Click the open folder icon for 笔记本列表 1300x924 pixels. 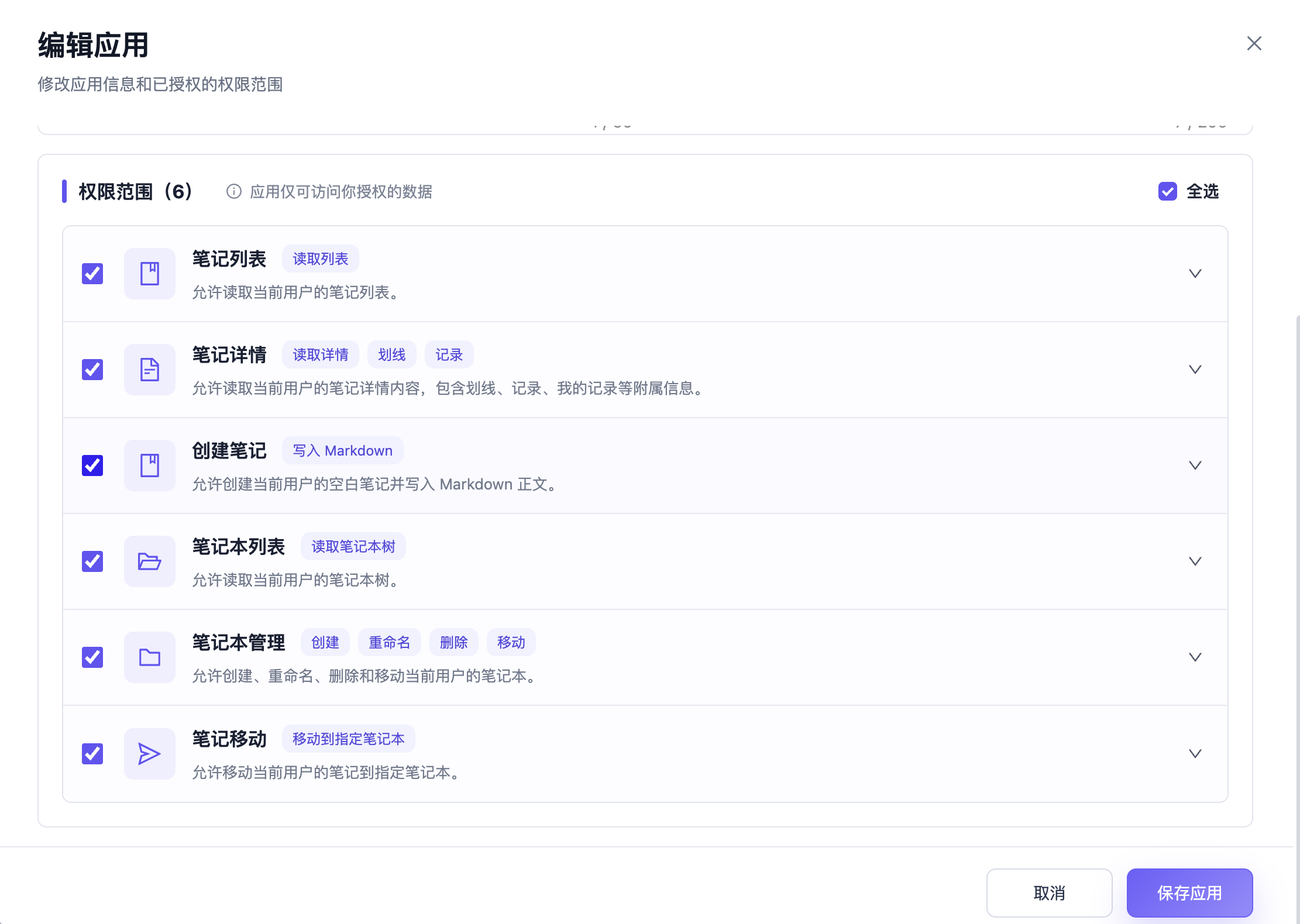coord(150,561)
